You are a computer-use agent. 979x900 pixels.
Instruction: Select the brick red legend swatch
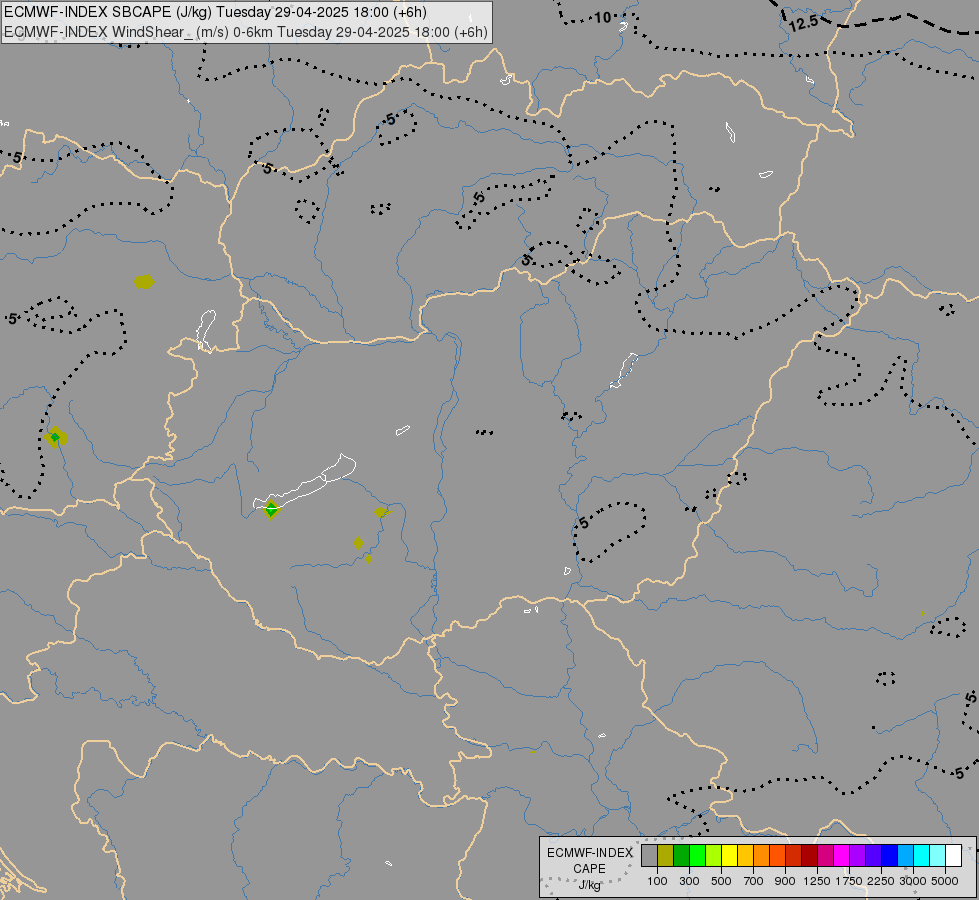pos(794,856)
